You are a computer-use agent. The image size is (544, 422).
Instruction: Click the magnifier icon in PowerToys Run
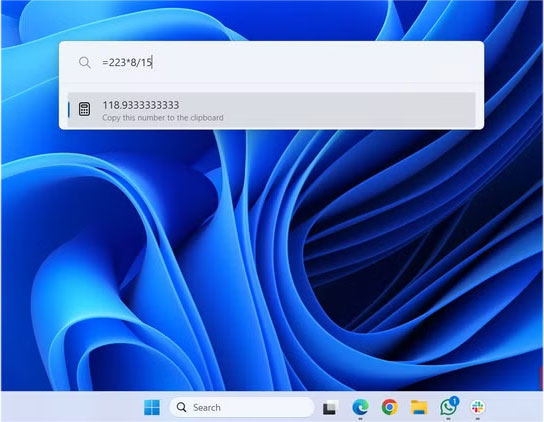coord(85,62)
